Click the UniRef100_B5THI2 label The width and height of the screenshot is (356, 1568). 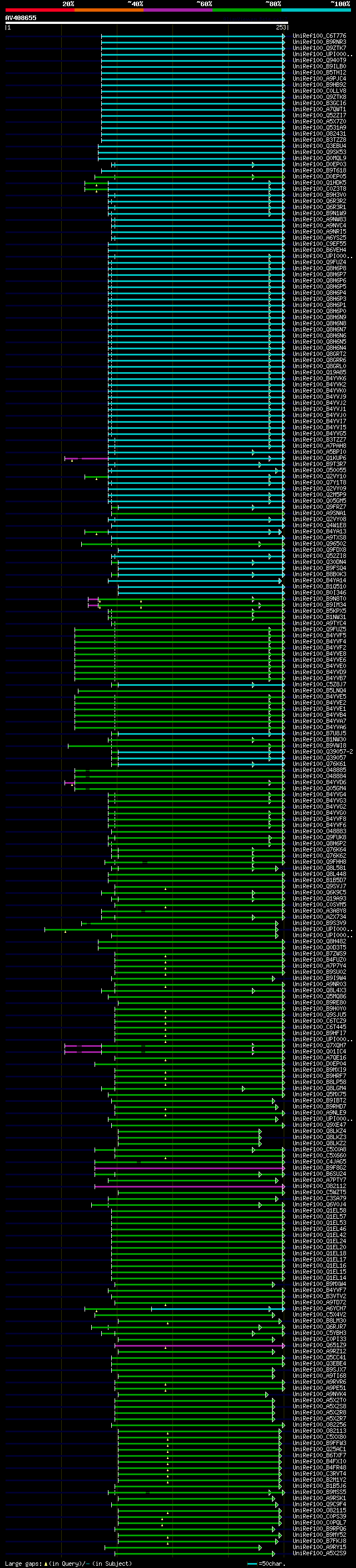[319, 72]
